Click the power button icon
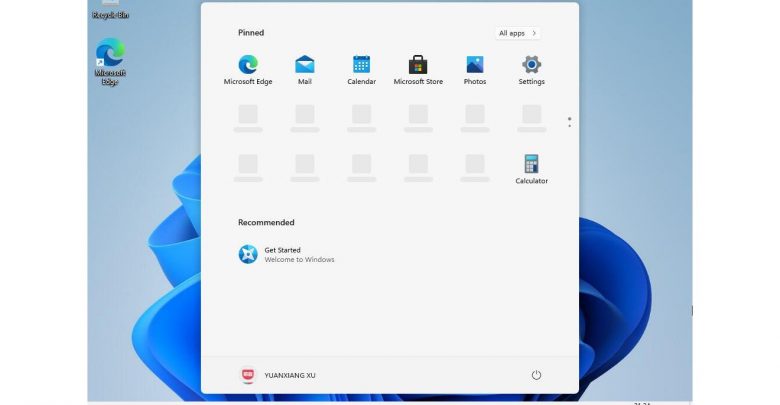Viewport: 780px width, 405px height. tap(536, 375)
